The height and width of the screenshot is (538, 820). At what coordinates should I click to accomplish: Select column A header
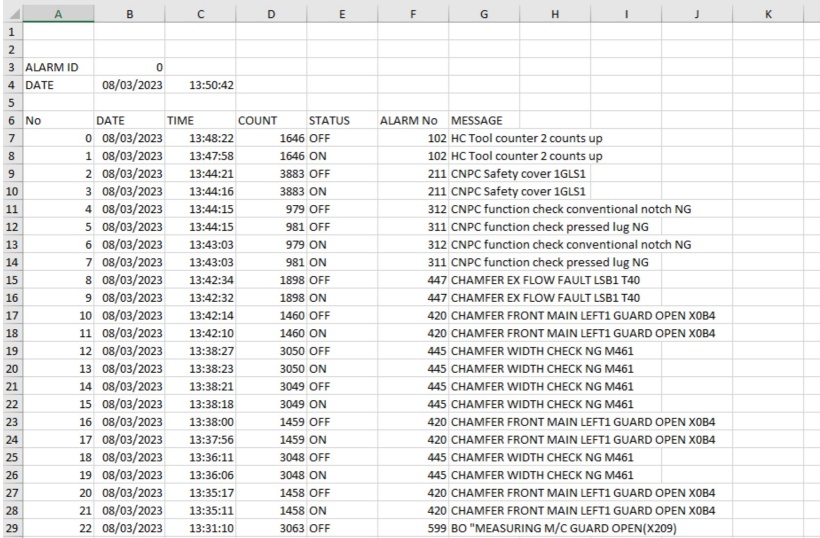pyautogui.click(x=57, y=10)
